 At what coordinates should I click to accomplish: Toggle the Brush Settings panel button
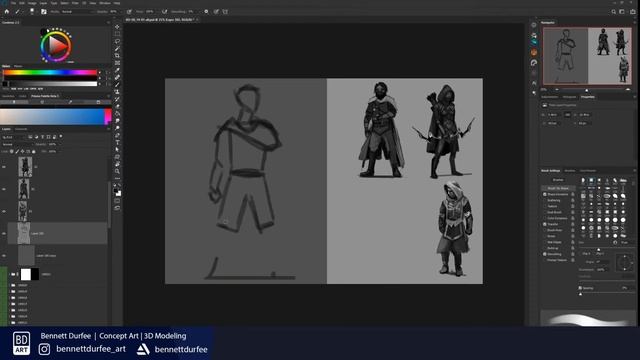click(x=44, y=12)
